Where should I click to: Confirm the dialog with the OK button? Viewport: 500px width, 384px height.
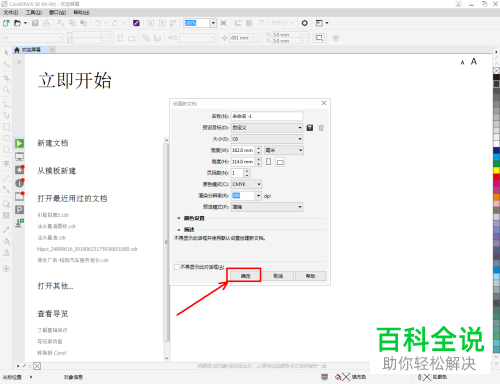coord(245,276)
